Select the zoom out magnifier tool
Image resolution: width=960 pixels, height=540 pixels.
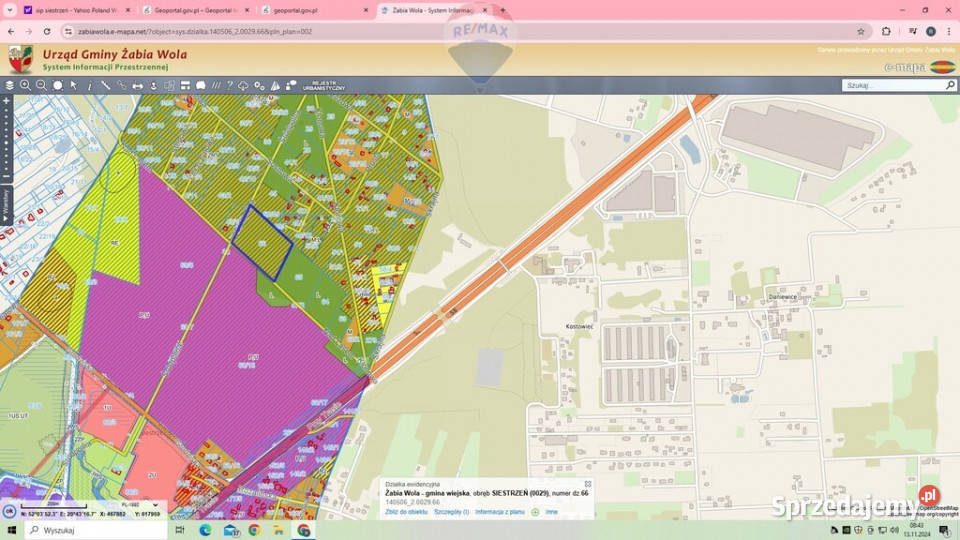point(42,86)
